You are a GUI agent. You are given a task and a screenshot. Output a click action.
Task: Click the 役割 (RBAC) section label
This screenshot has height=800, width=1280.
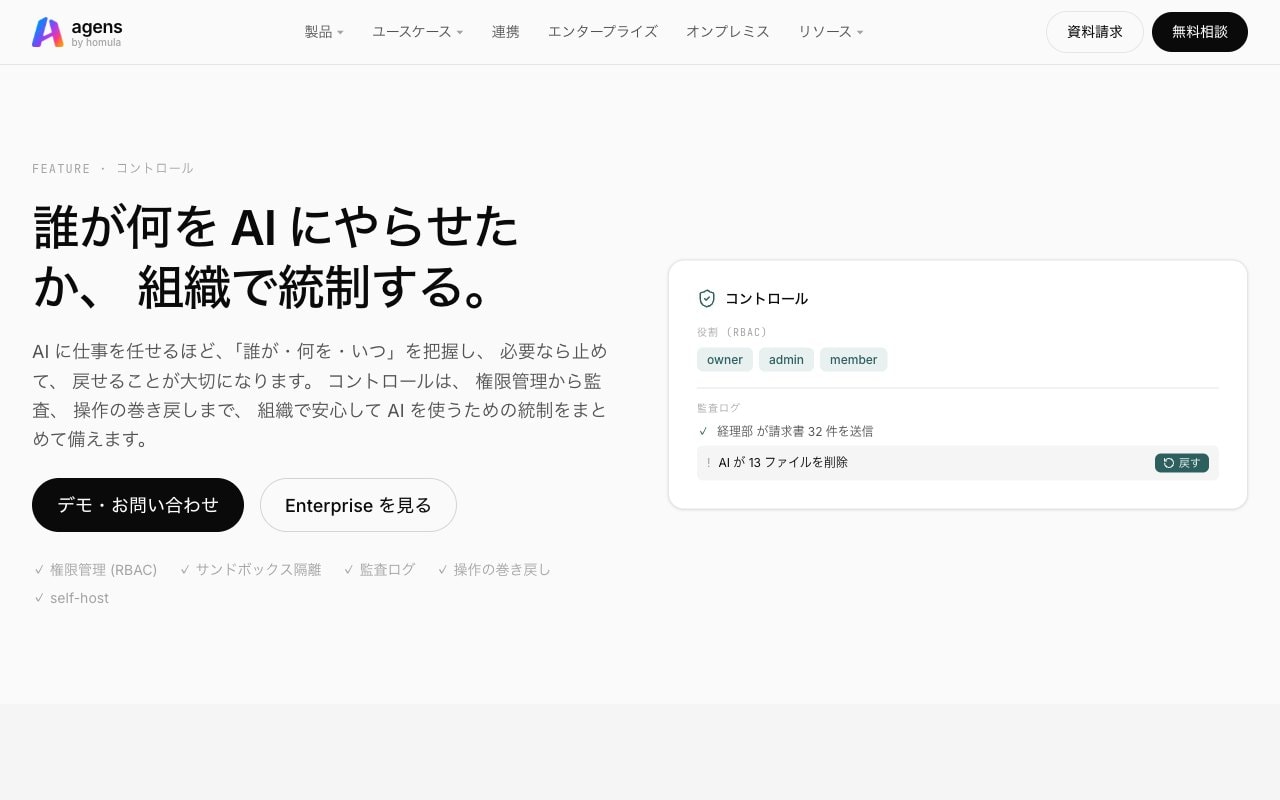tap(732, 332)
